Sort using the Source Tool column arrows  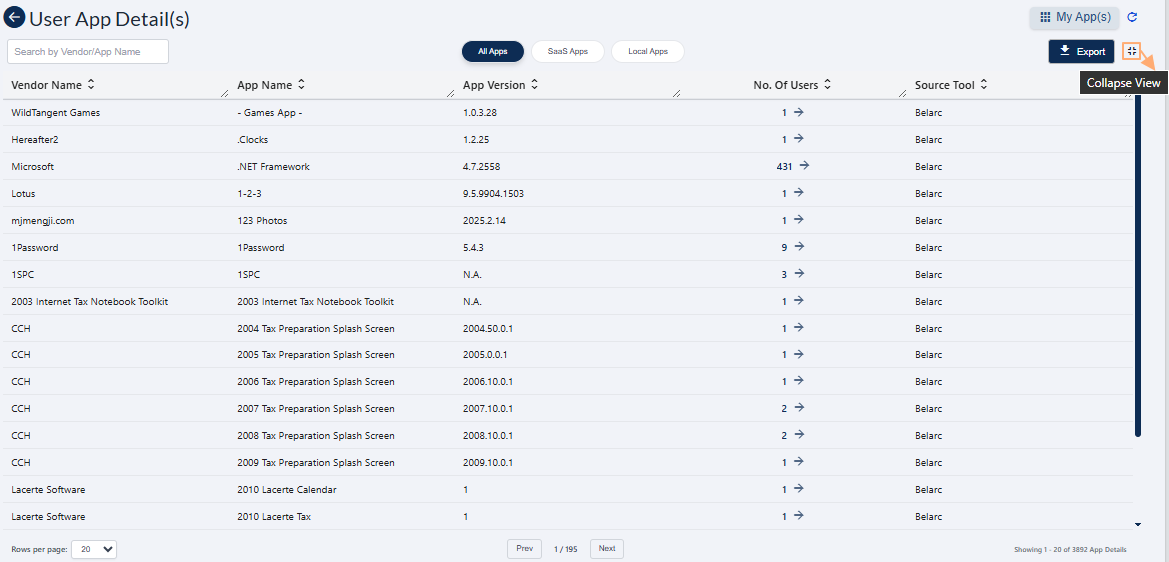tap(983, 85)
